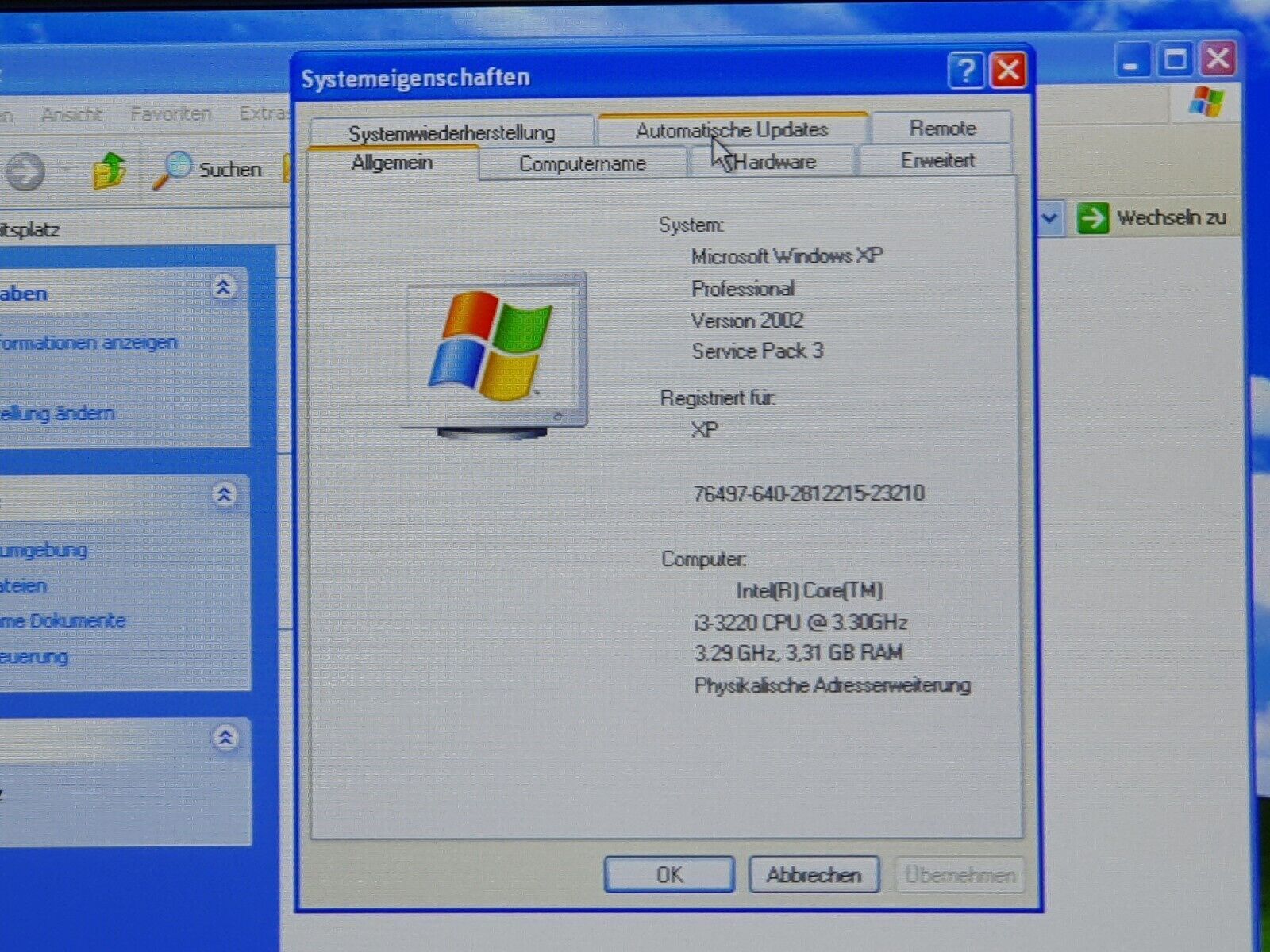Collapse the bottom sidebar panel chevron
Viewport: 1270px width, 952px height.
click(225, 739)
